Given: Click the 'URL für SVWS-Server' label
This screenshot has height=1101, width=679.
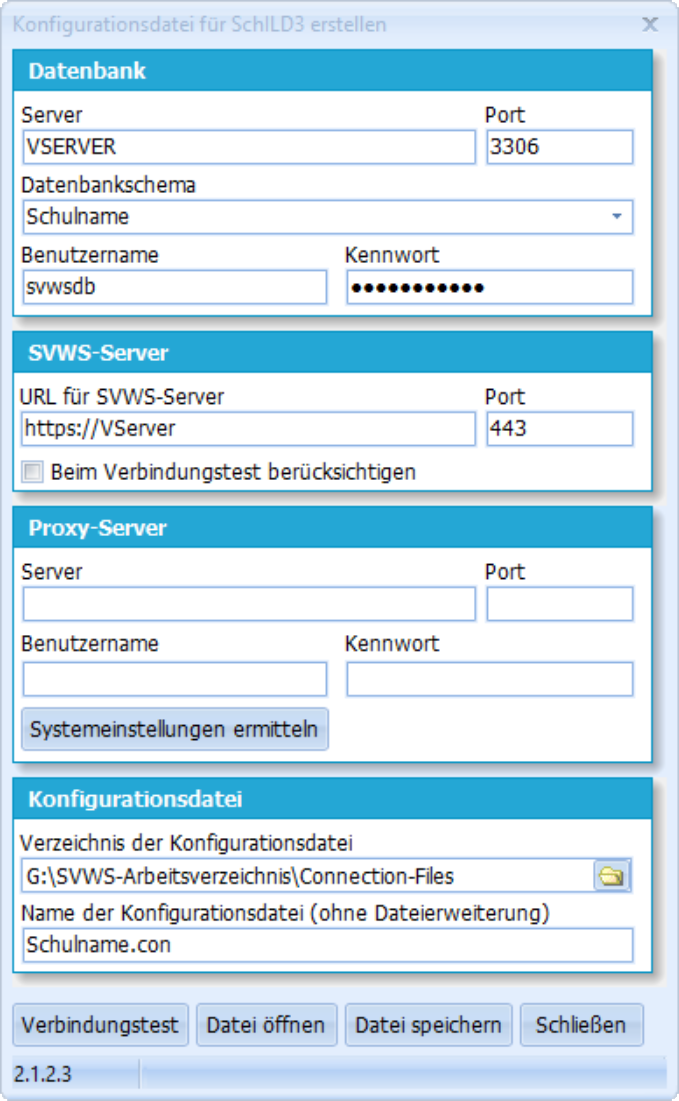Looking at the screenshot, I should click(122, 397).
